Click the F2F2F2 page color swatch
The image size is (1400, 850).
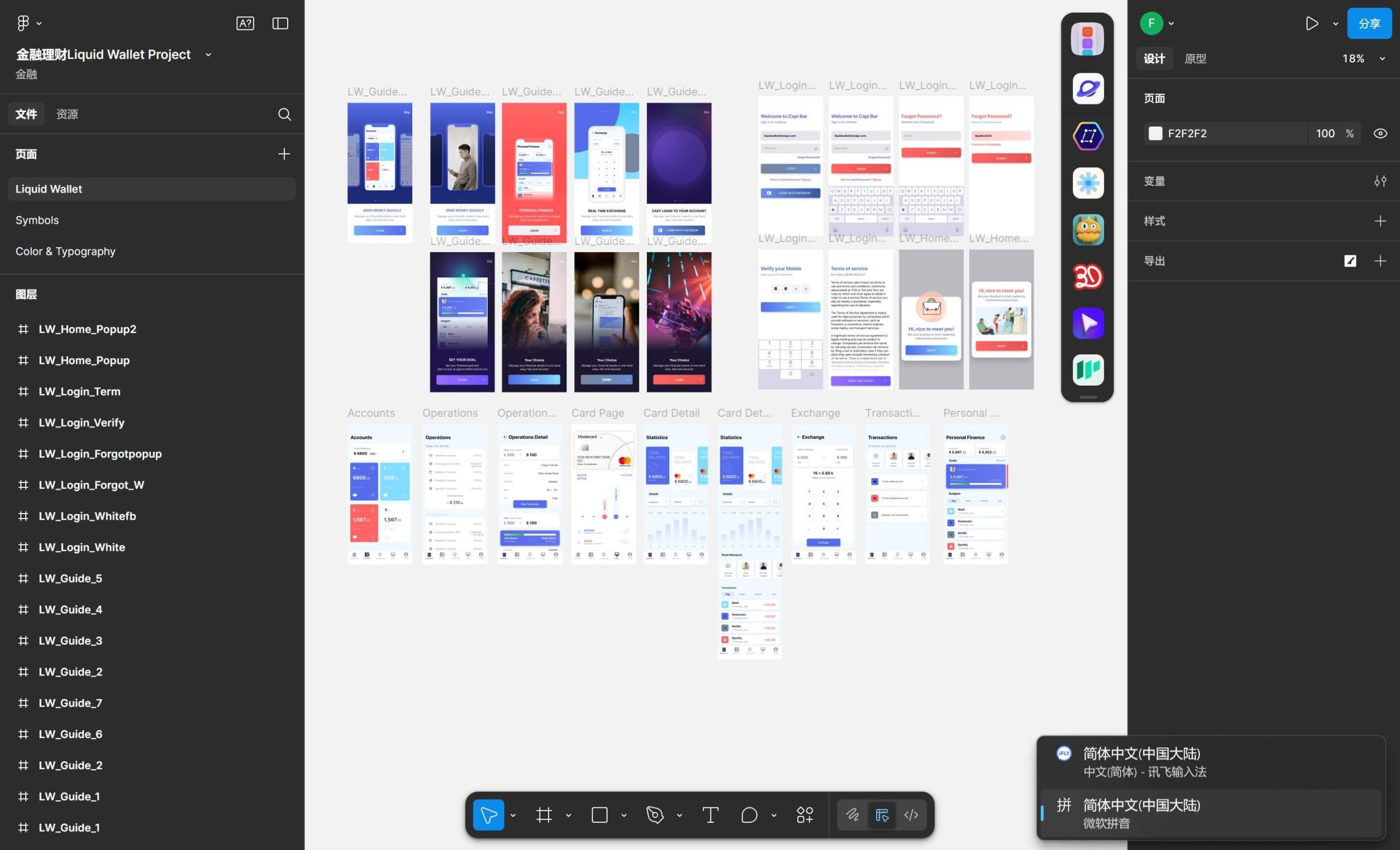pos(1155,133)
